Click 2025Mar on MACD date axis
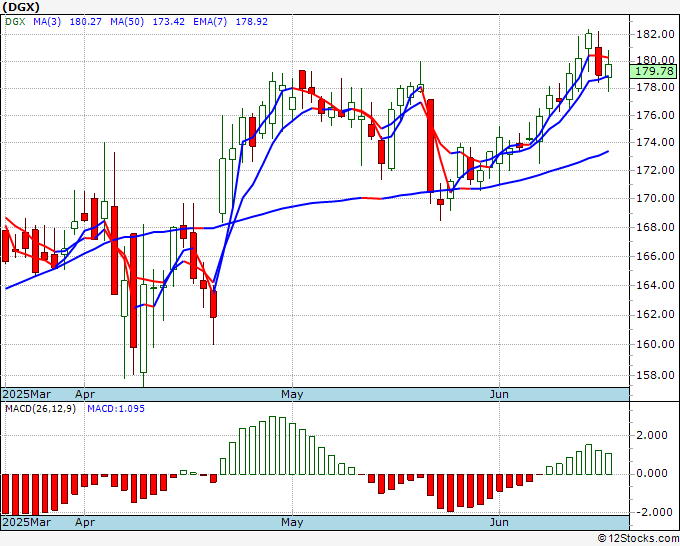The height and width of the screenshot is (546, 680). [x=27, y=522]
